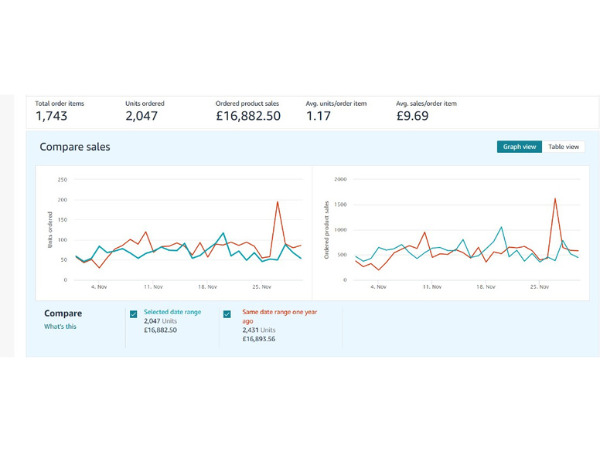Screen dimensions: 600x452
Task: Click the Compare section title
Action: pyautogui.click(x=63, y=312)
